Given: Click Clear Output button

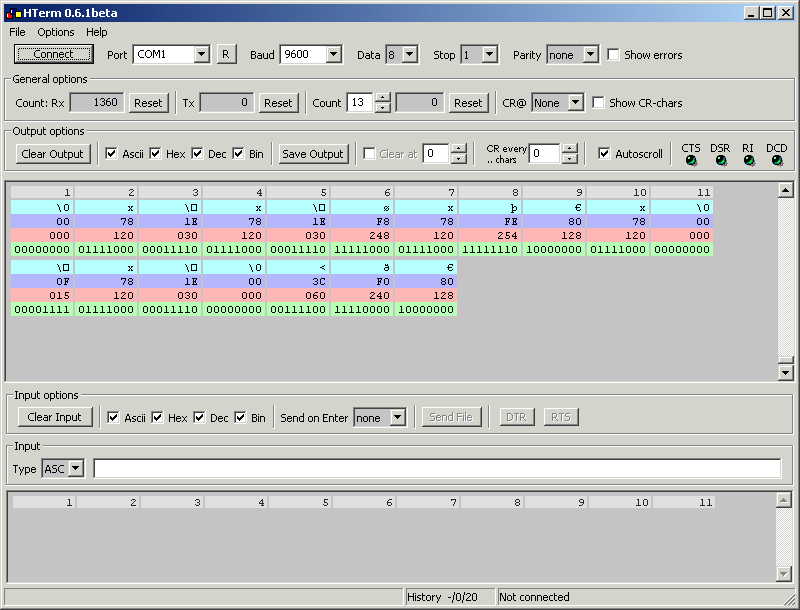Looking at the screenshot, I should [x=52, y=154].
